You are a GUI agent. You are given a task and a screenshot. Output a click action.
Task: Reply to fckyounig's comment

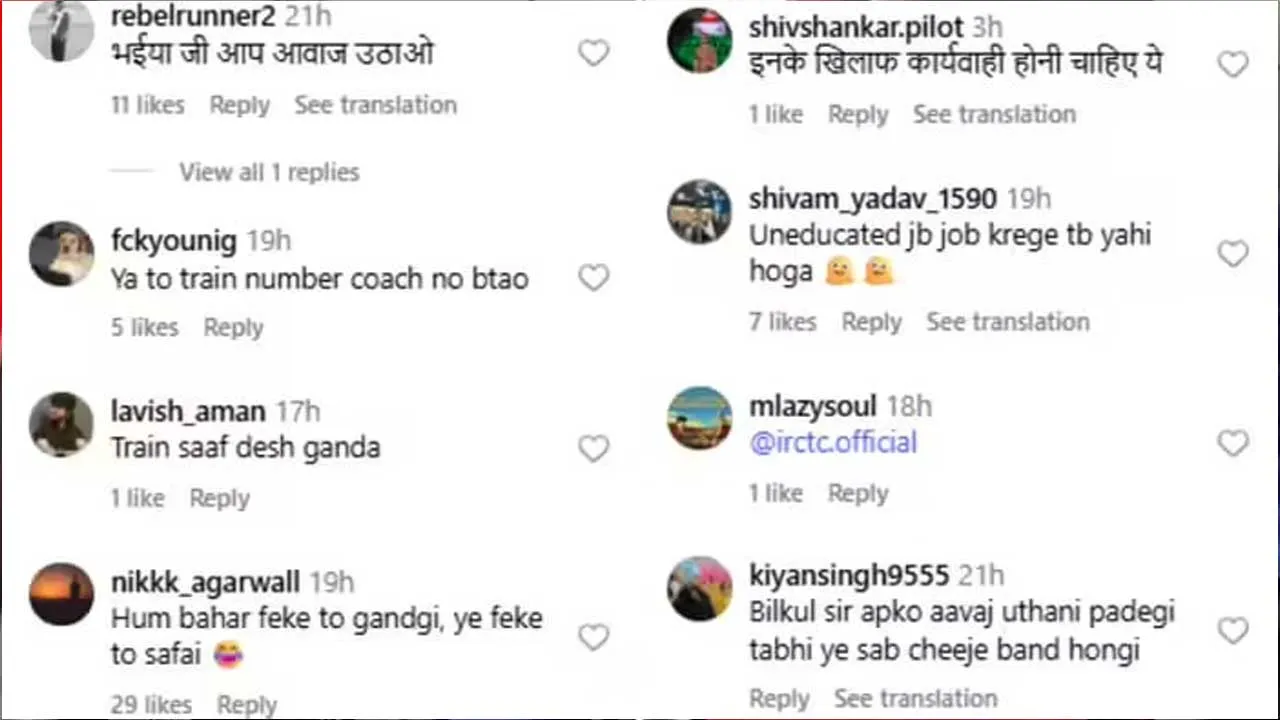coord(233,327)
